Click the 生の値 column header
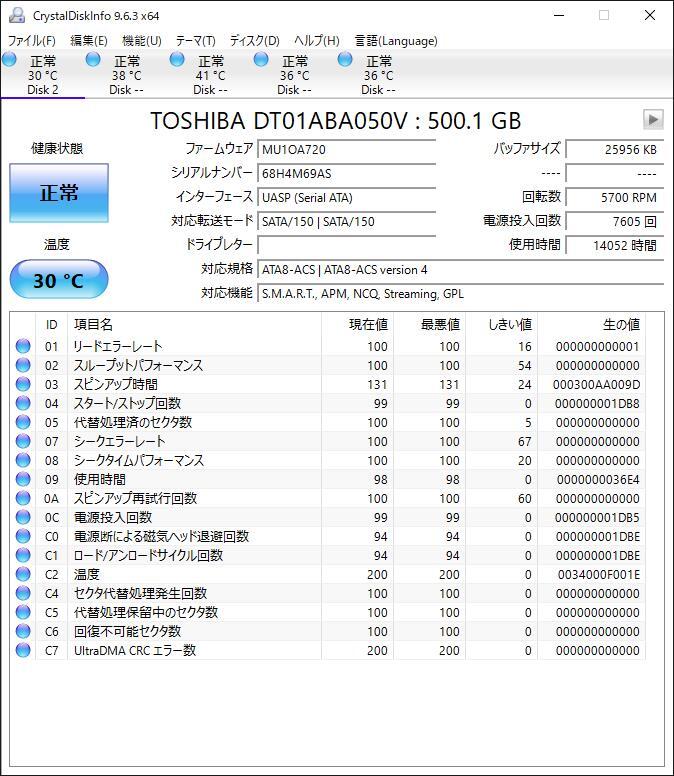The image size is (674, 776). tap(591, 325)
